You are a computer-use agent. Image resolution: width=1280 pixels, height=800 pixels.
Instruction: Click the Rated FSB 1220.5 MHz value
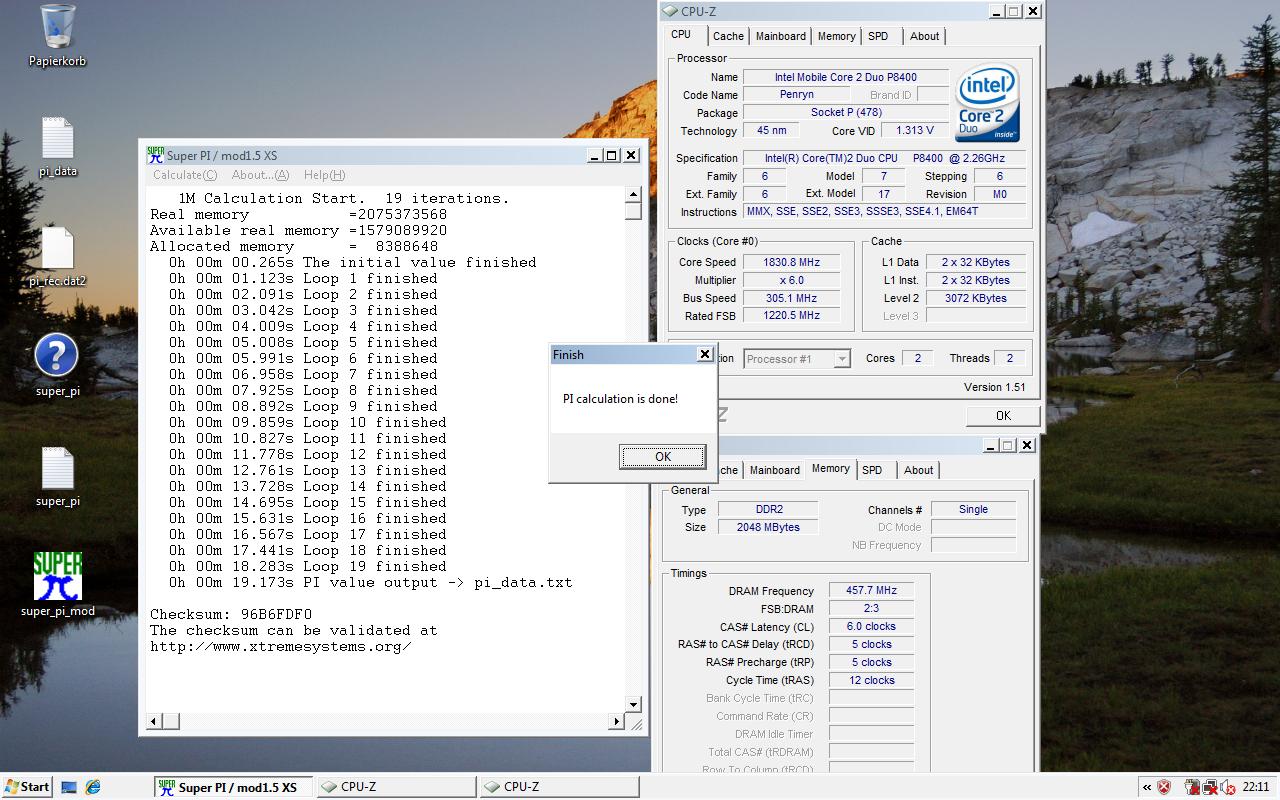pos(792,315)
